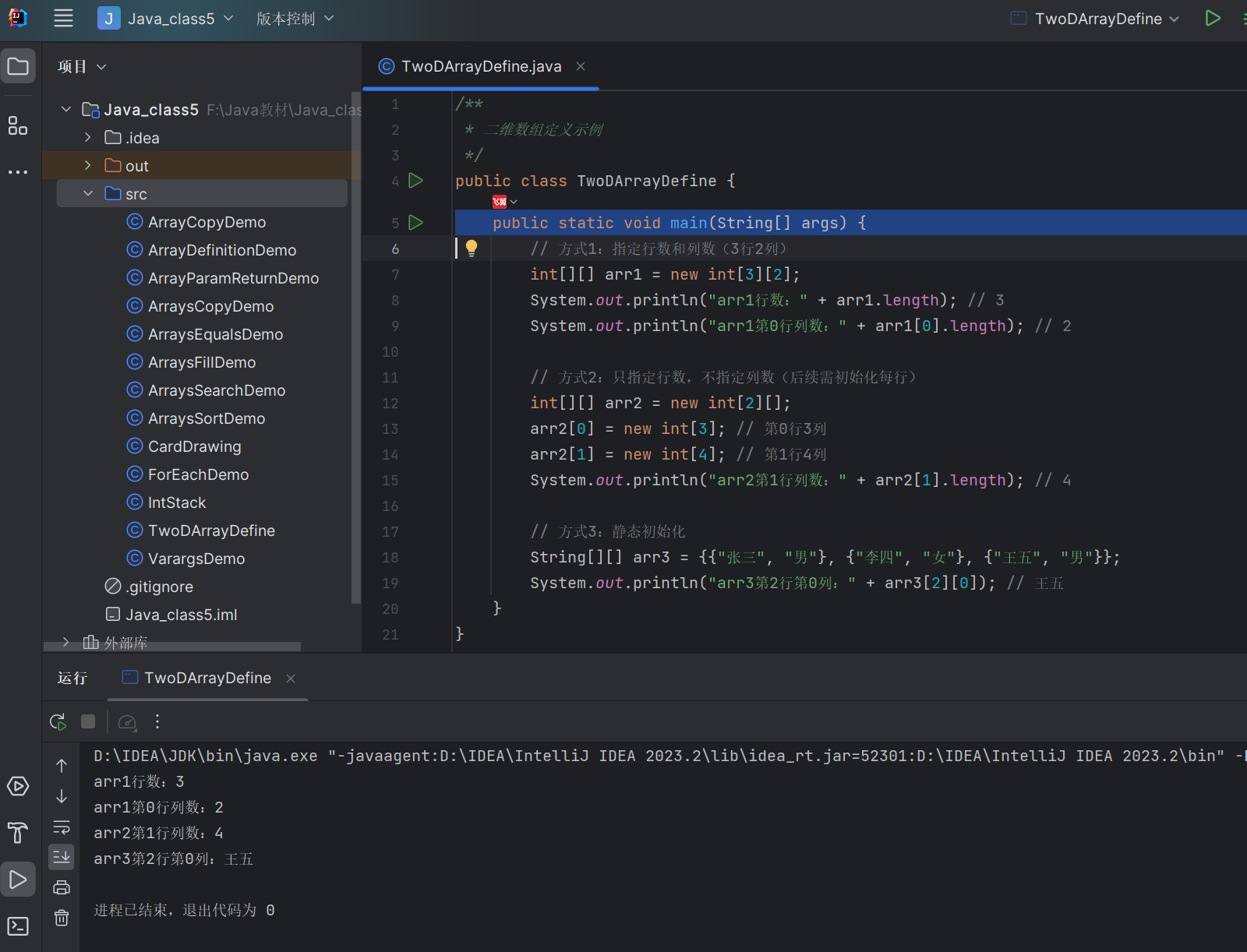Viewport: 1247px width, 952px height.
Task: Click the run panel profiler icon
Action: pos(127,722)
